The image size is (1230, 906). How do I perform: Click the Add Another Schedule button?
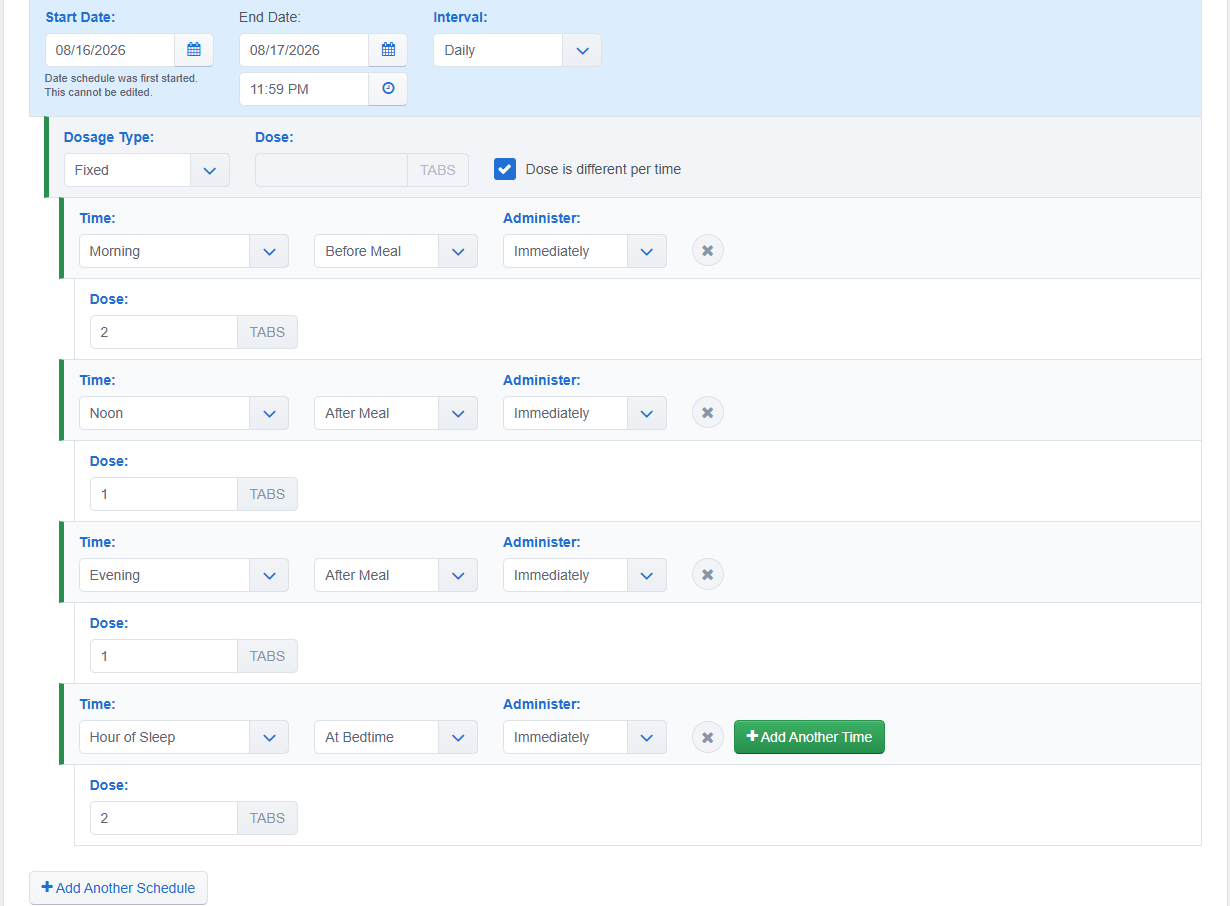(x=118, y=888)
